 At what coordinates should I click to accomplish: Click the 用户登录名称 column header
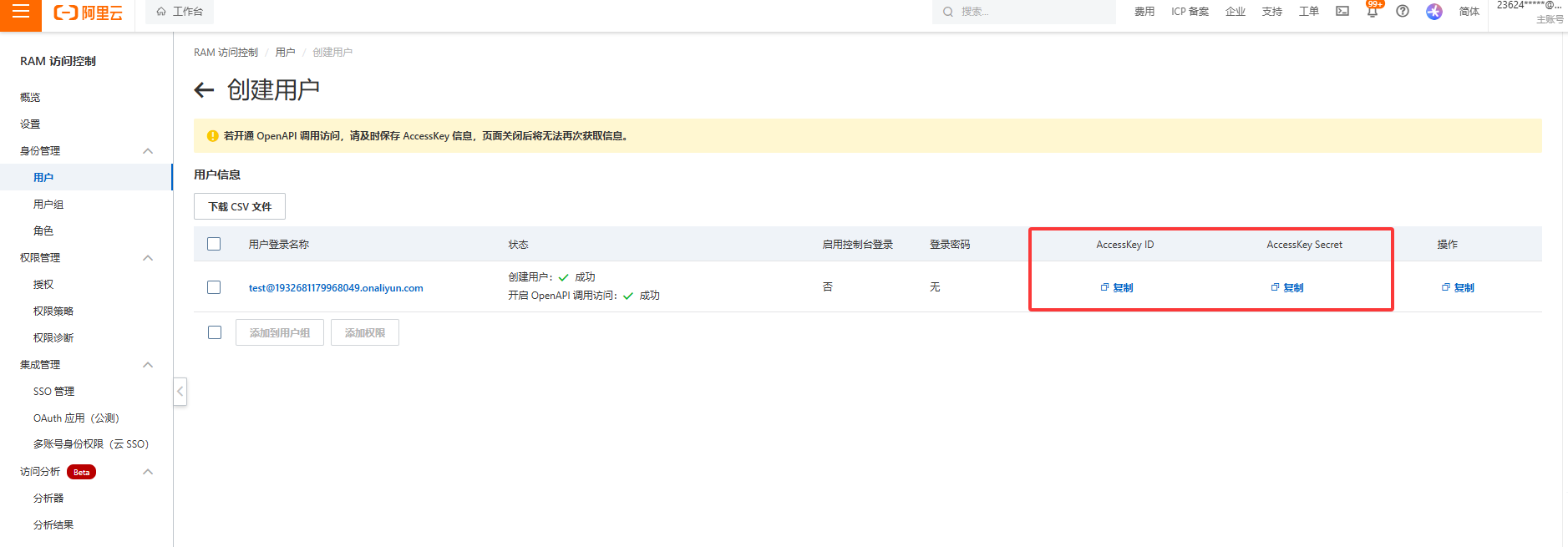tap(279, 245)
